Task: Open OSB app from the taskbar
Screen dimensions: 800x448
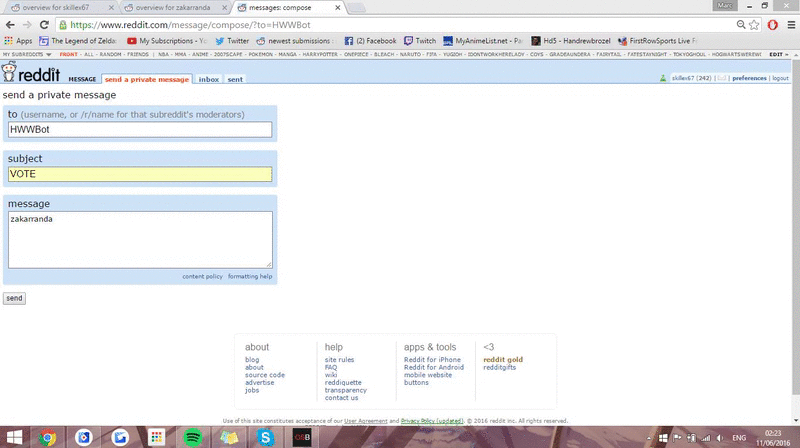Action: (x=302, y=437)
